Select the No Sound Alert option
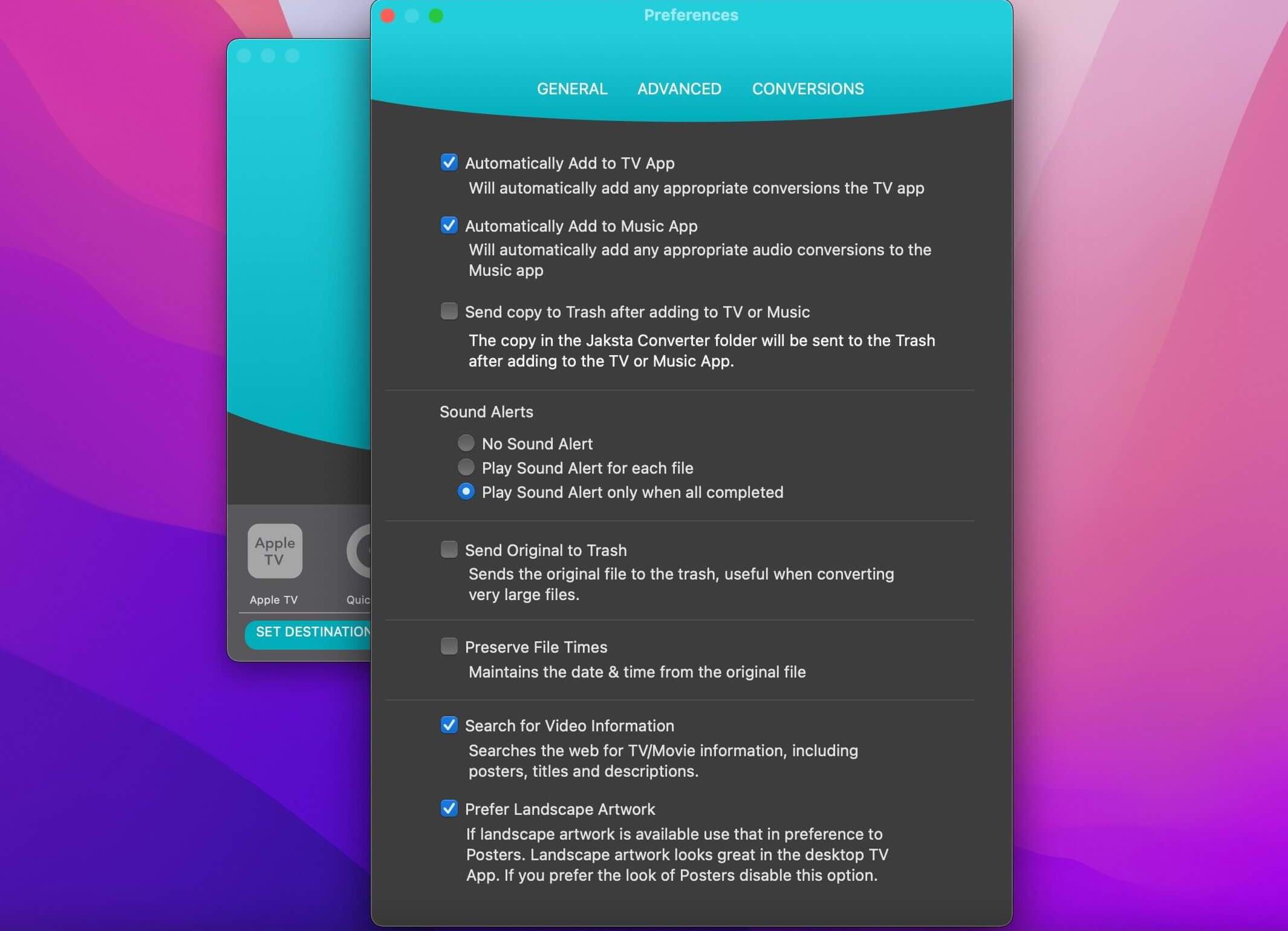 tap(466, 443)
